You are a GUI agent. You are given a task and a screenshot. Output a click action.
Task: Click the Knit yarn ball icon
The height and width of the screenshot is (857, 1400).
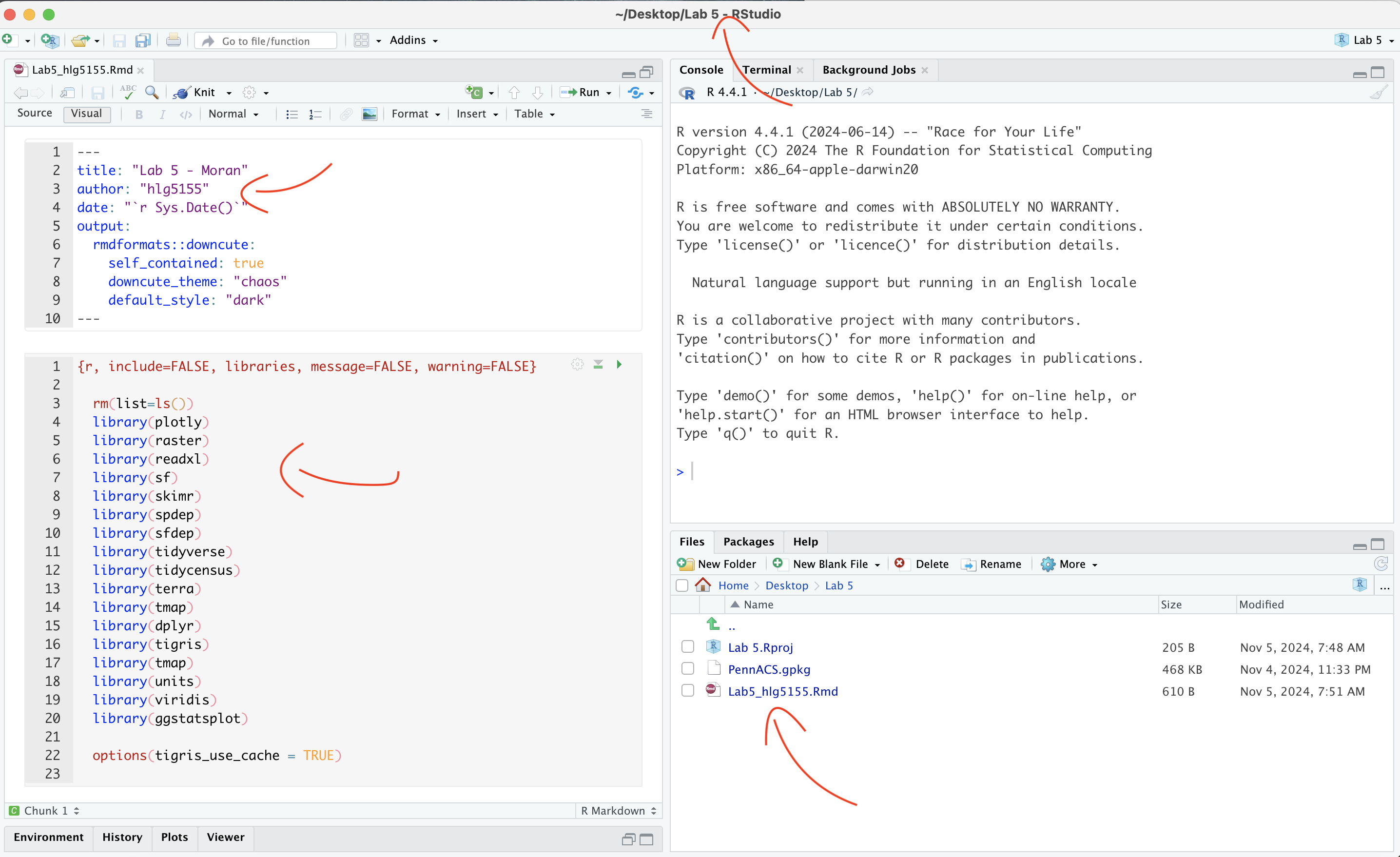pos(182,93)
